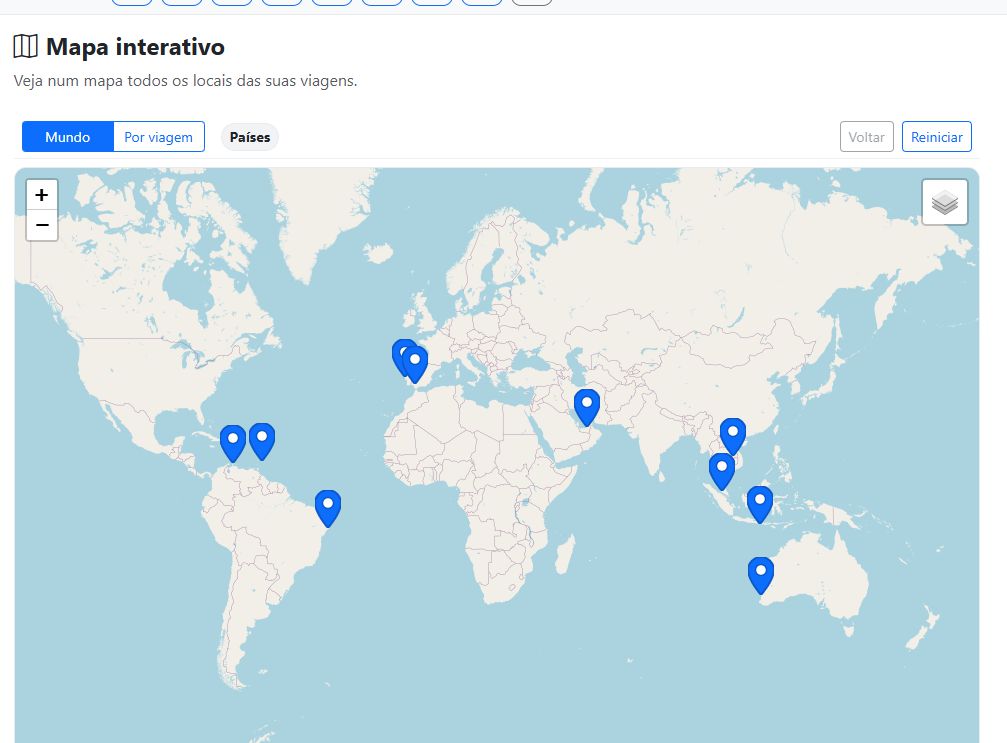Click the western Caribbean marker
Viewport: 1007px width, 743px height.
232,443
